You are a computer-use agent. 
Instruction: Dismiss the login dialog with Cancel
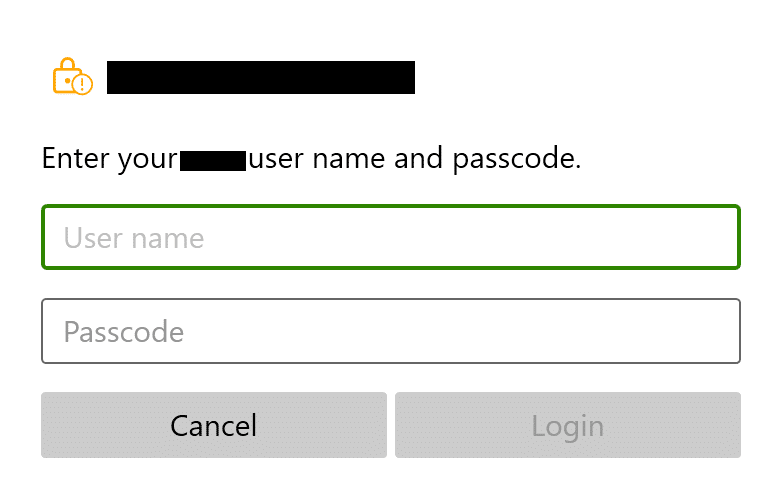(x=213, y=425)
